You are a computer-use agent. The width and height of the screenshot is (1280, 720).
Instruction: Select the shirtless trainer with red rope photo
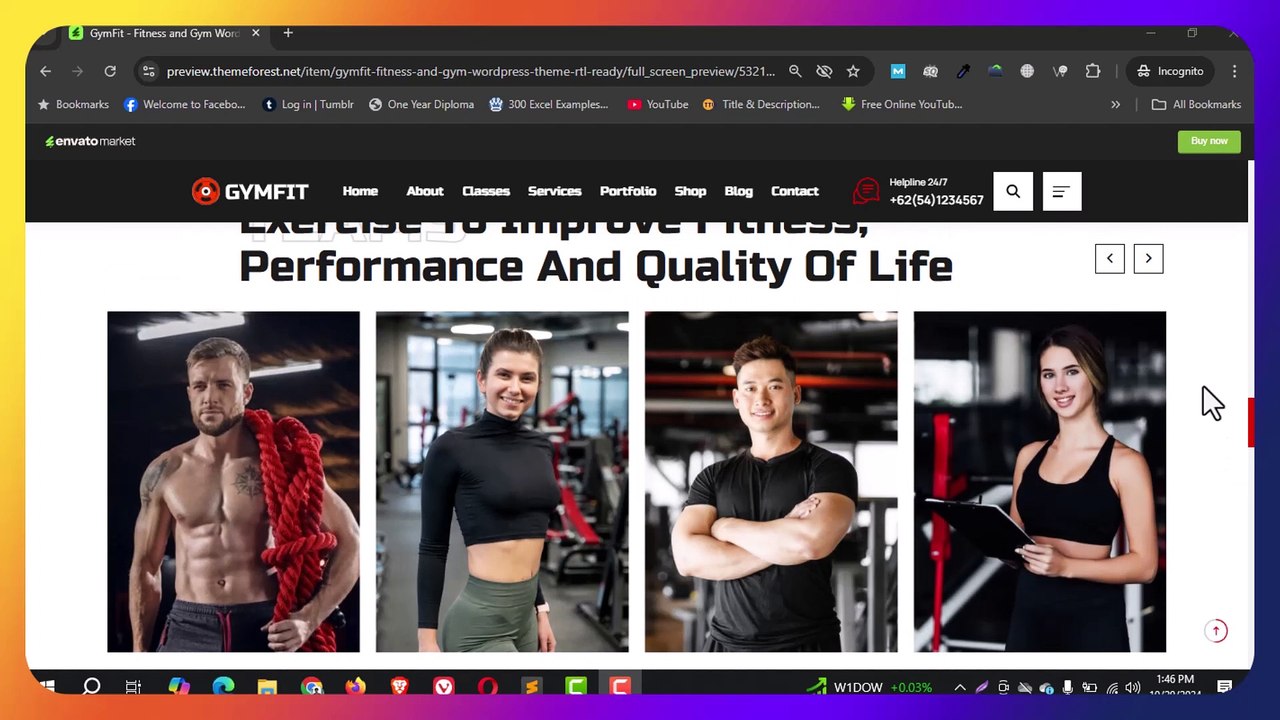click(x=233, y=482)
